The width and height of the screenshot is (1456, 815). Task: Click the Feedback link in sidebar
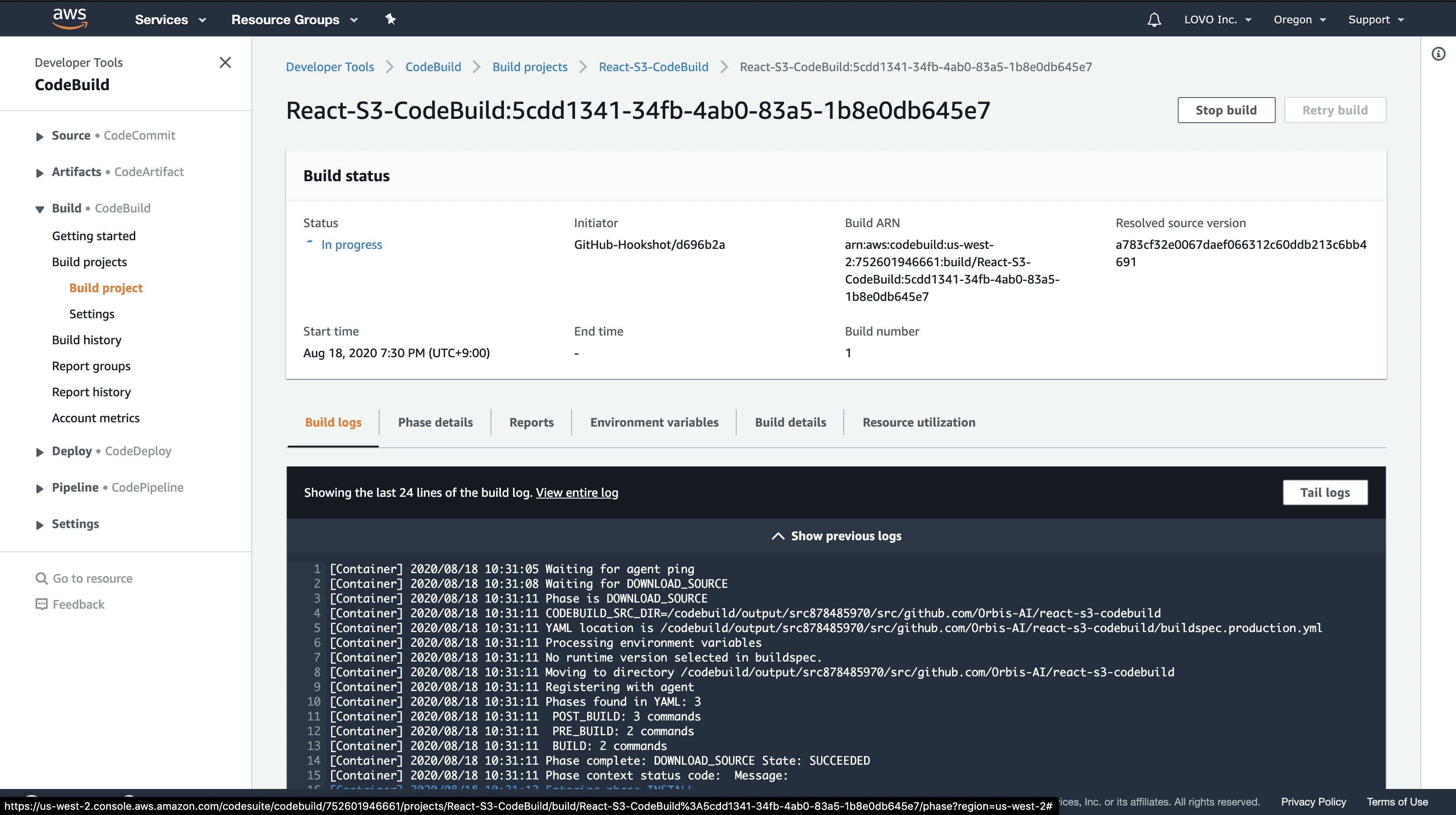(78, 604)
